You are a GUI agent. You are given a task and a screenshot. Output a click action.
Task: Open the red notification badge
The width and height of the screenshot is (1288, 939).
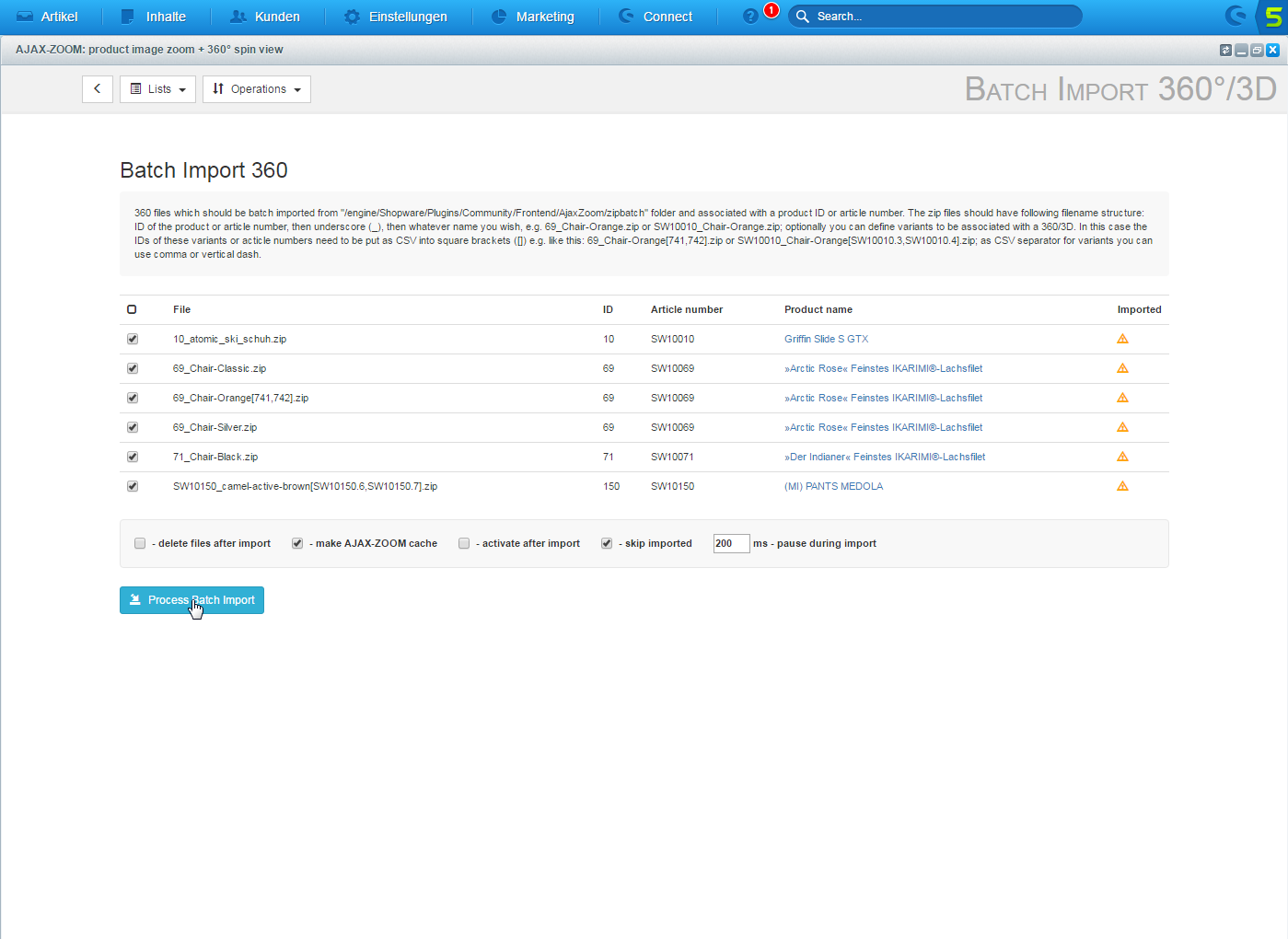tap(772, 10)
